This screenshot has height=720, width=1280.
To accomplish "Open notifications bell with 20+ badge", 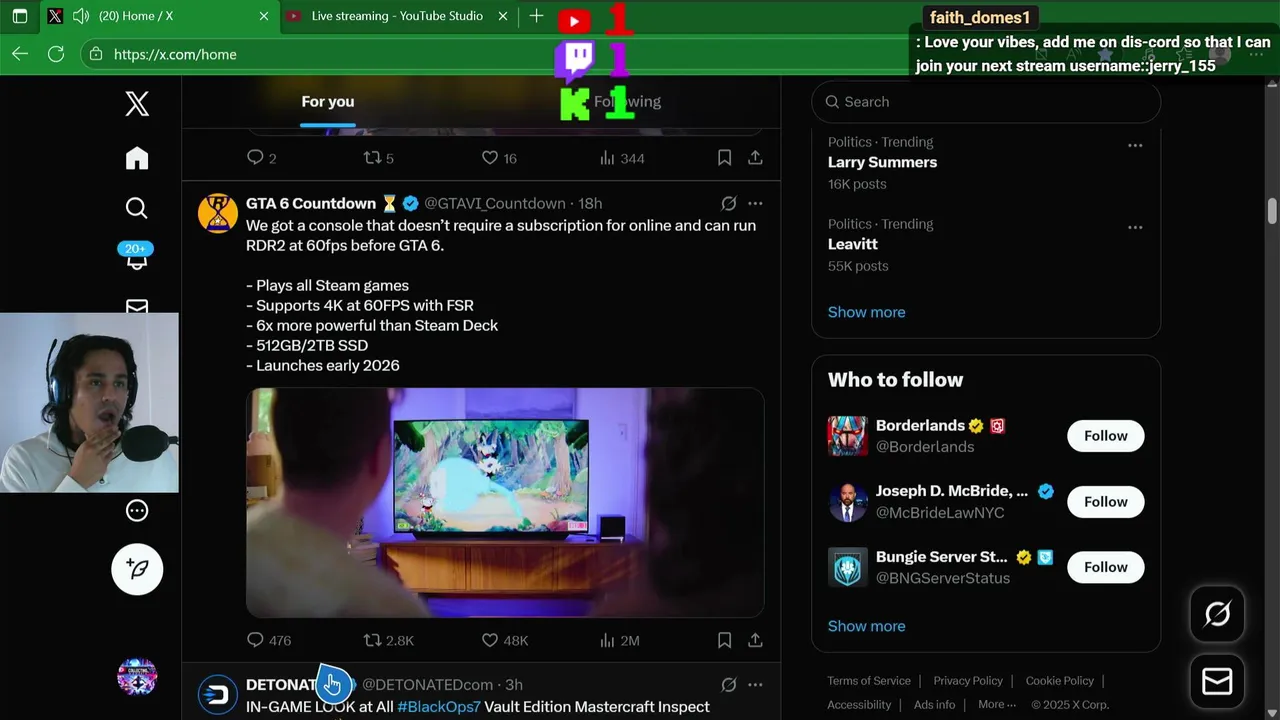I will click(x=137, y=256).
